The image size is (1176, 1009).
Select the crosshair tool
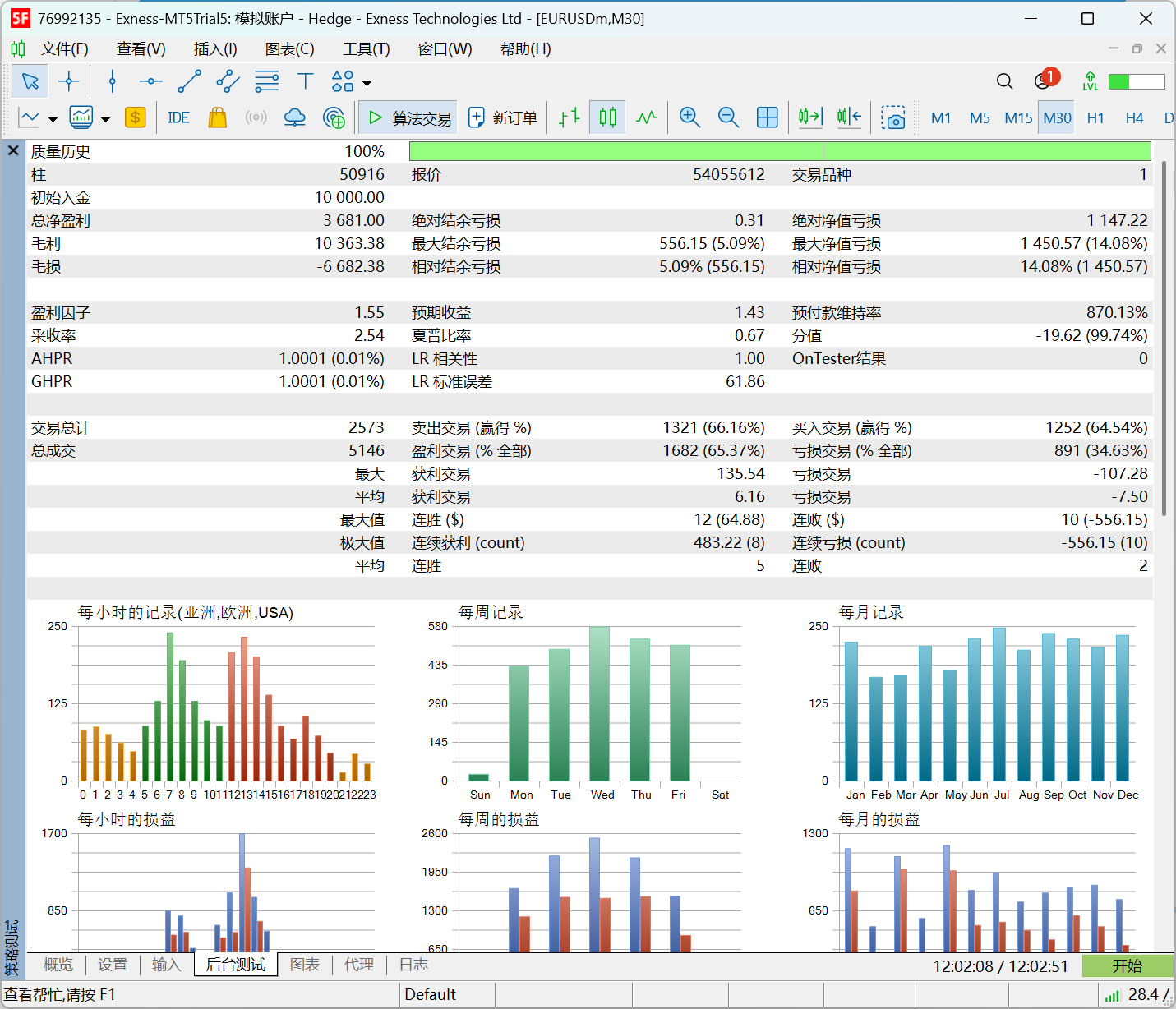(69, 81)
